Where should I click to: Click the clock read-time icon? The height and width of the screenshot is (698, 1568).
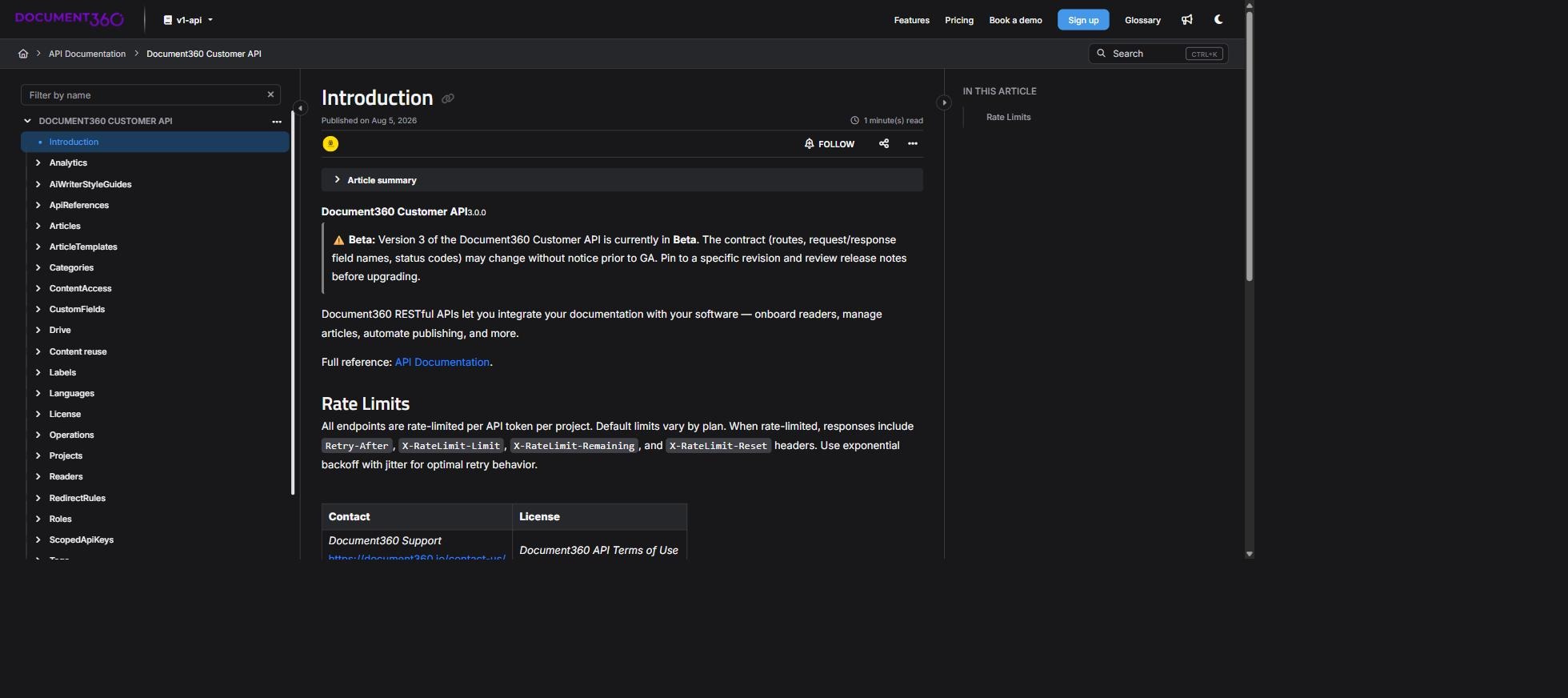coord(854,120)
